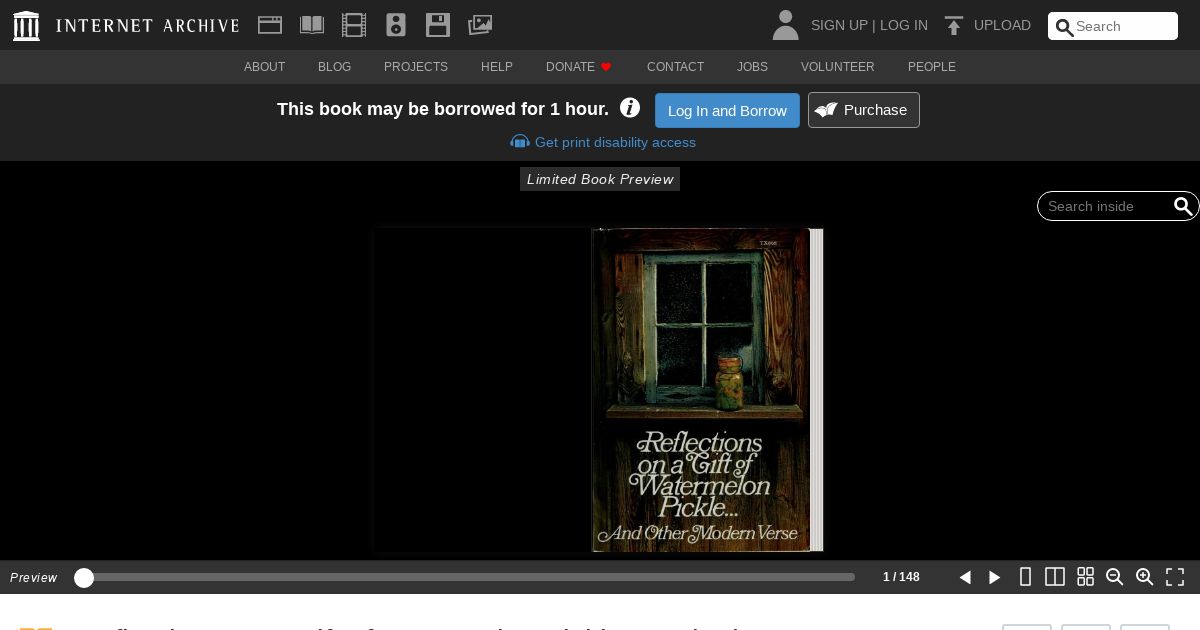The height and width of the screenshot is (630, 1200).
Task: Open the DONATE menu item
Action: click(x=579, y=67)
